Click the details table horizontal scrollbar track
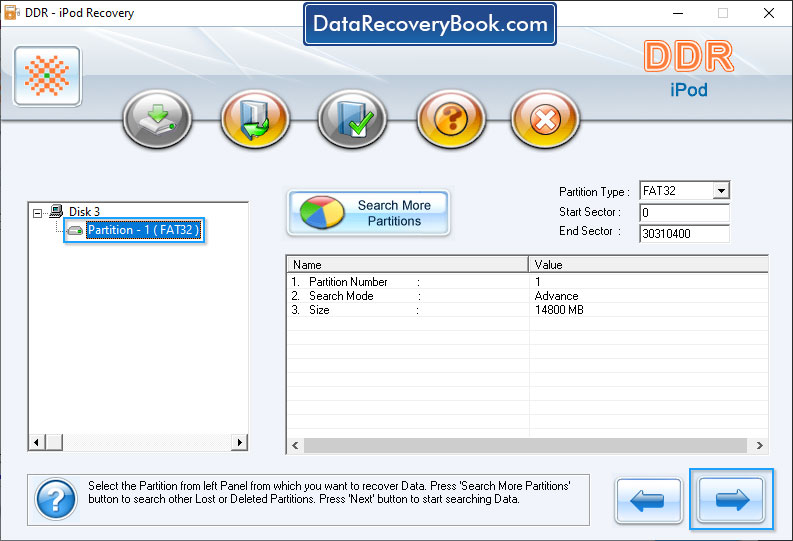The height and width of the screenshot is (541, 793). click(525, 445)
